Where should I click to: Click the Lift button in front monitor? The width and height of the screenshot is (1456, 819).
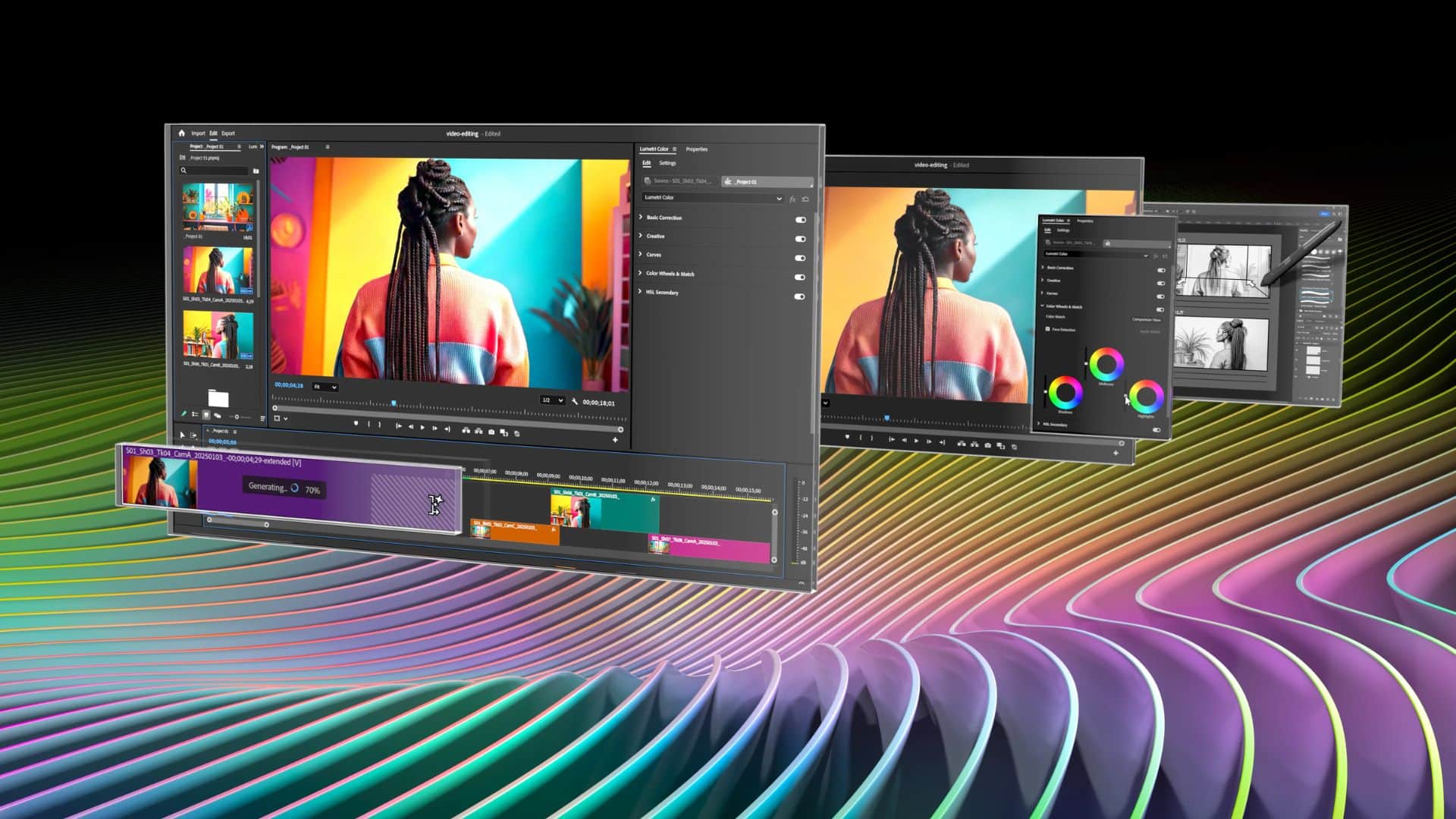(466, 430)
